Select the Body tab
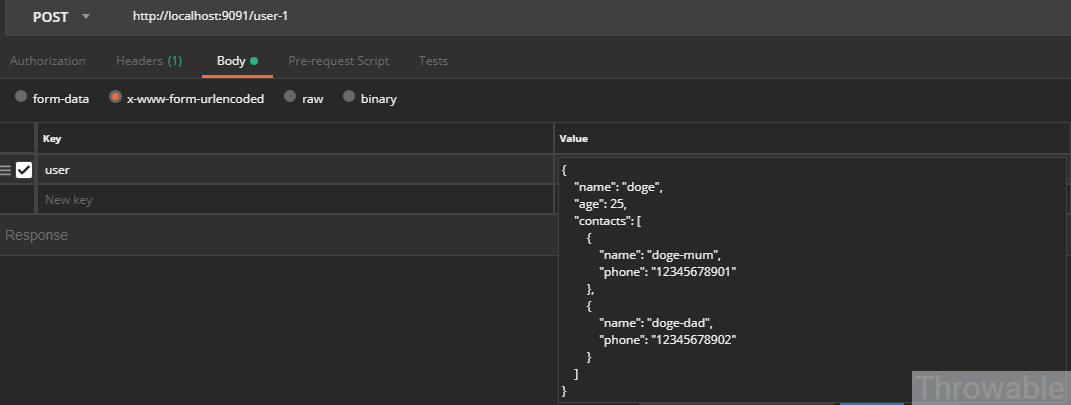This screenshot has width=1071, height=405. coord(231,61)
